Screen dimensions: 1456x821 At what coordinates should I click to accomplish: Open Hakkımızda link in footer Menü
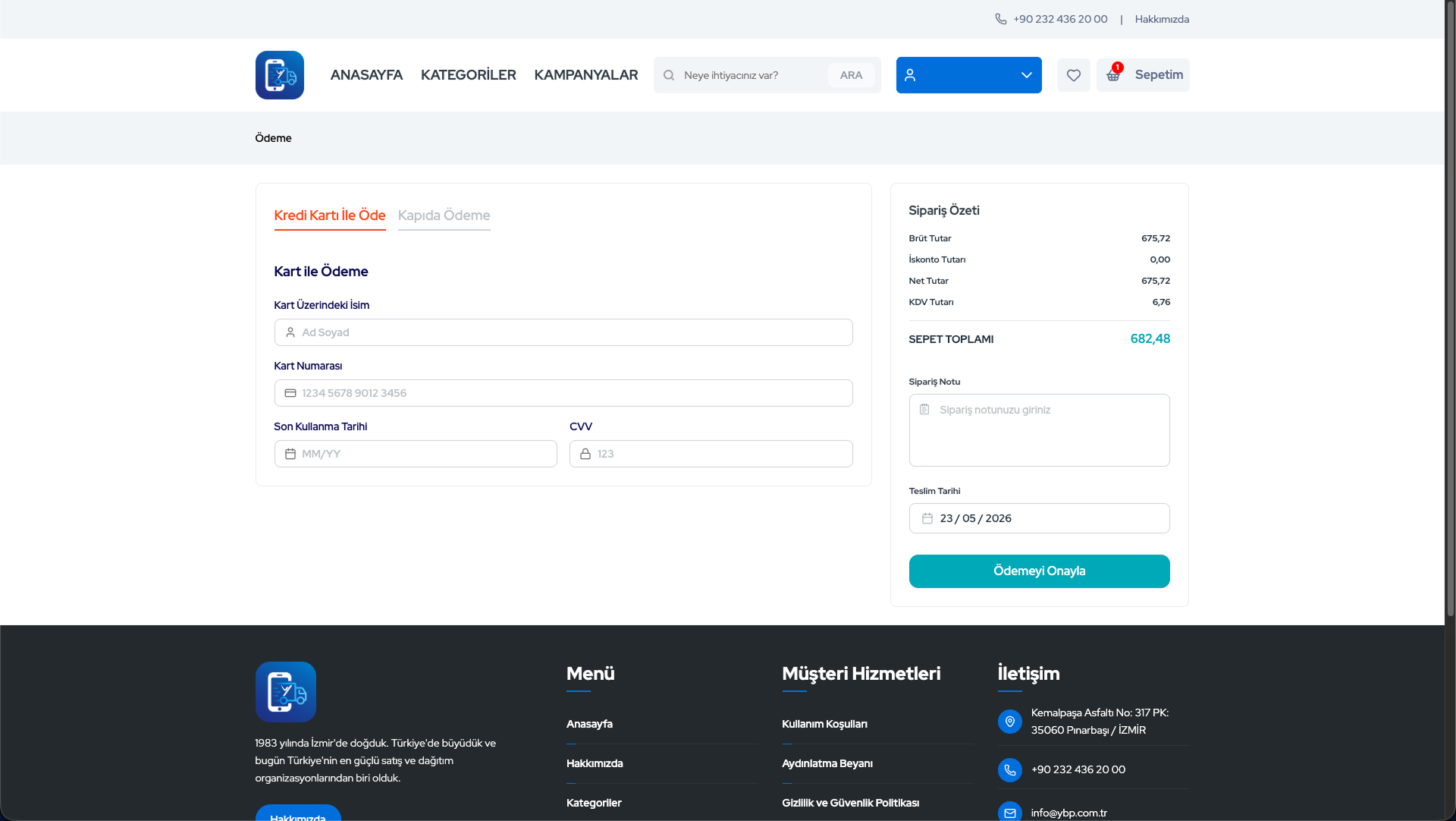pyautogui.click(x=595, y=763)
